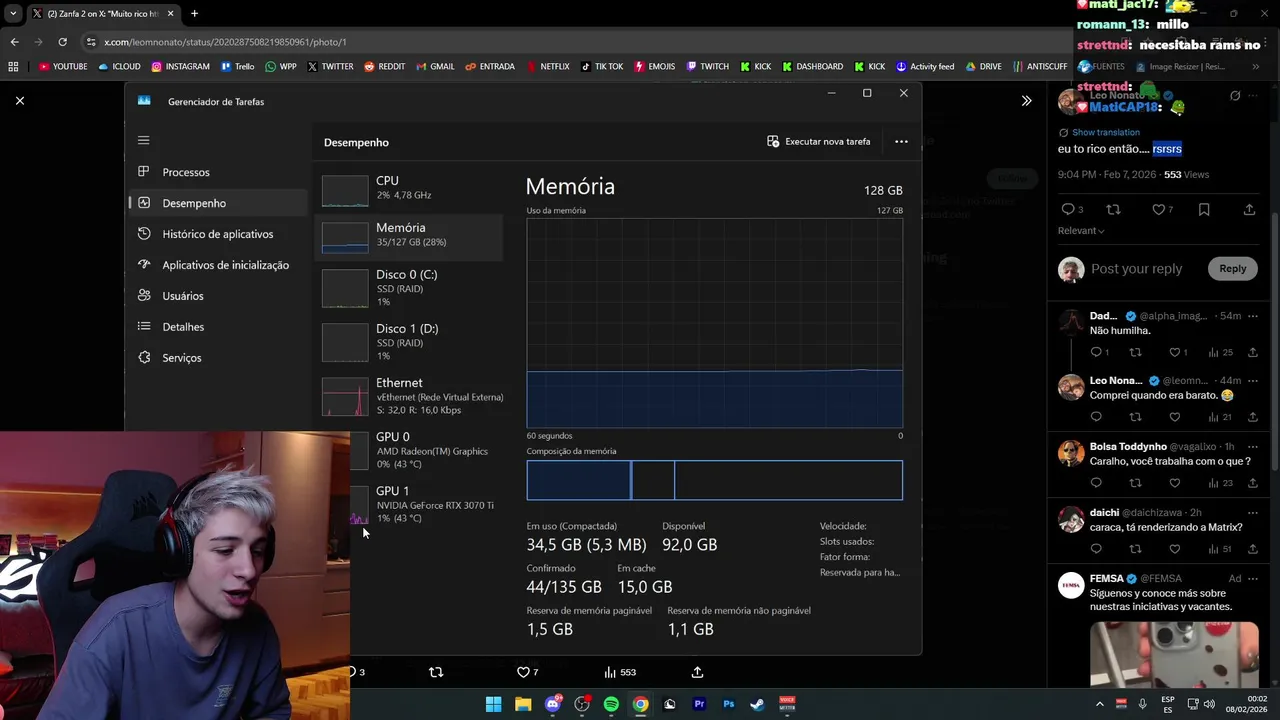Image resolution: width=1280 pixels, height=720 pixels.
Task: Views stats icon below the photo
Action: pos(620,672)
